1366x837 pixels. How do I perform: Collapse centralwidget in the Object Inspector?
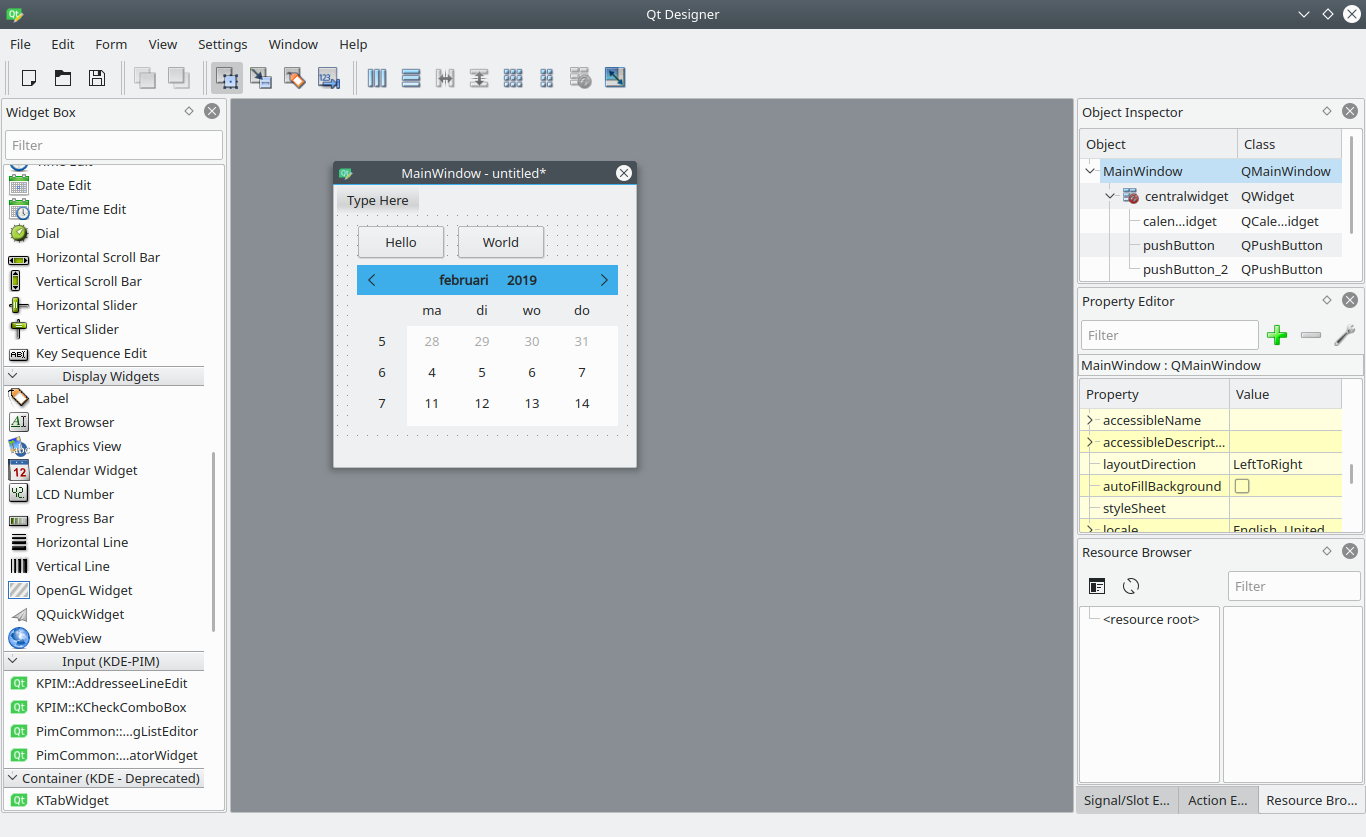pos(1110,196)
